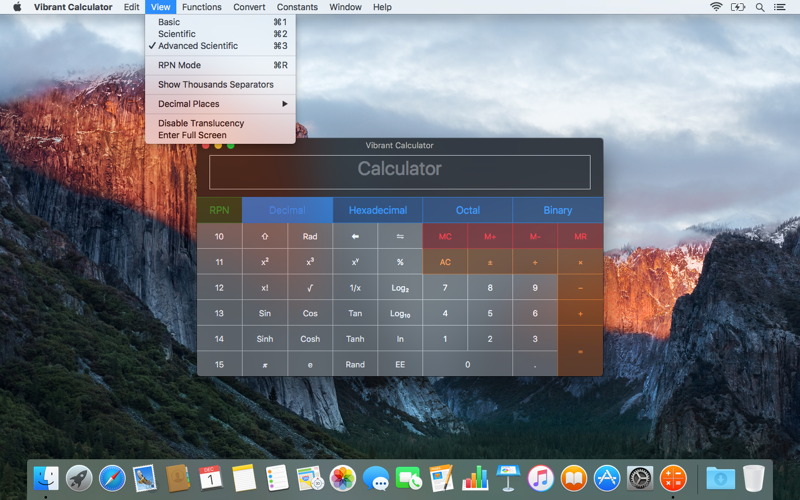The height and width of the screenshot is (500, 800).
Task: Click the Tanh function key
Action: point(355,339)
